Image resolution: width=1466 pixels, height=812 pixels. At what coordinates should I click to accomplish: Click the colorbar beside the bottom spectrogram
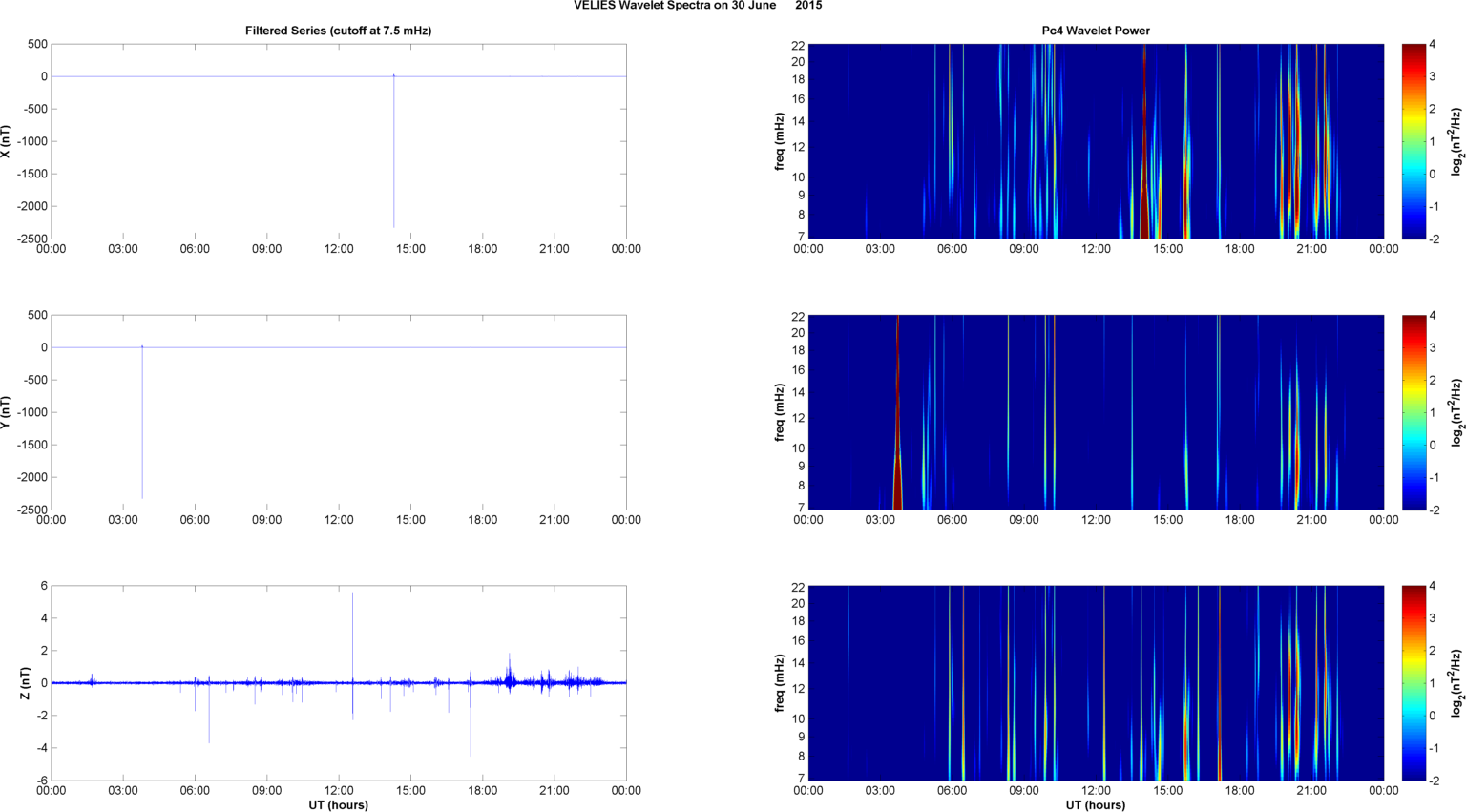point(1414,683)
